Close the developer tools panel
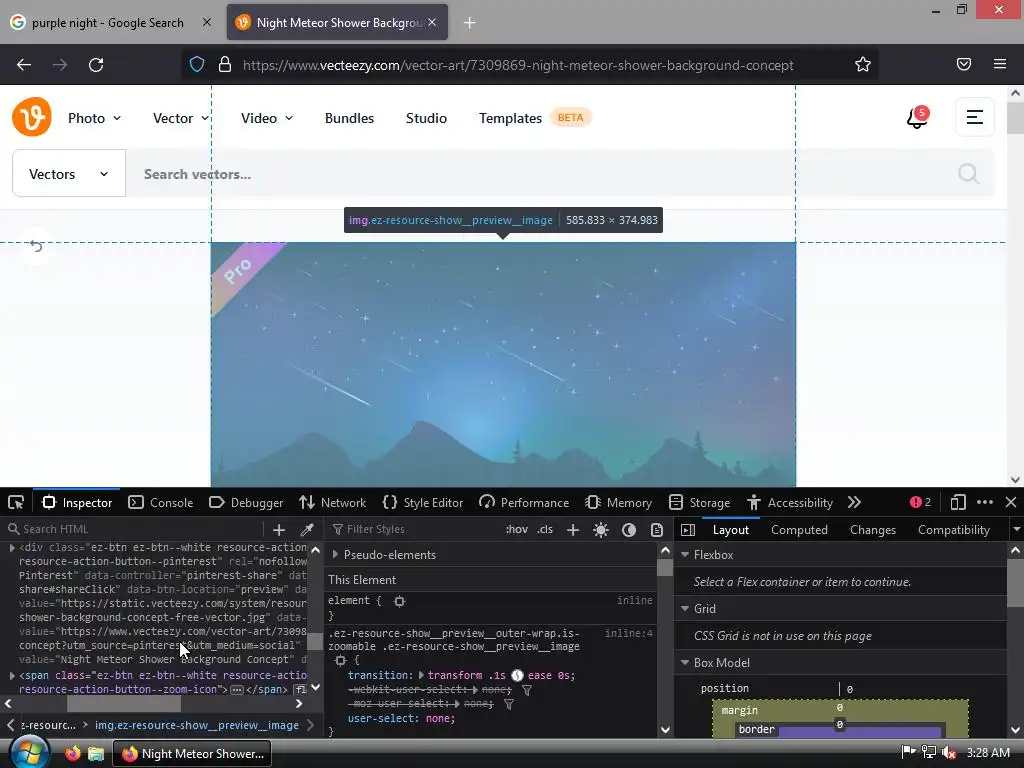 click(1011, 502)
